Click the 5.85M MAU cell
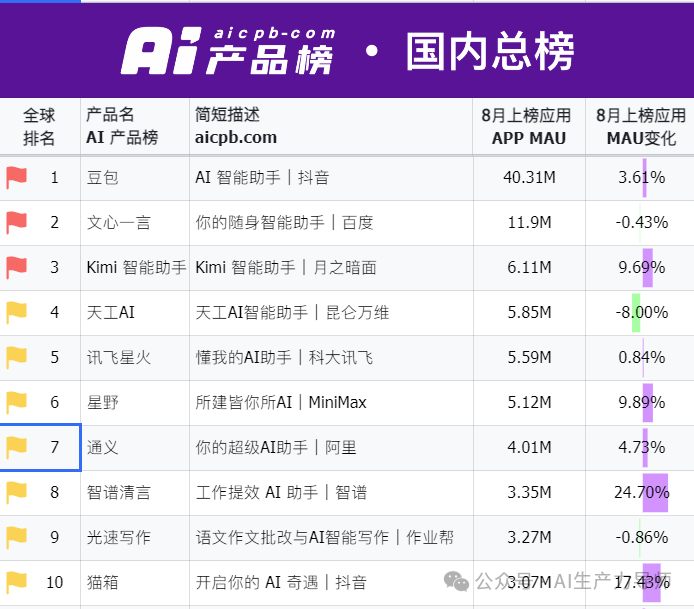Viewport: 694px width, 609px height. (529, 313)
